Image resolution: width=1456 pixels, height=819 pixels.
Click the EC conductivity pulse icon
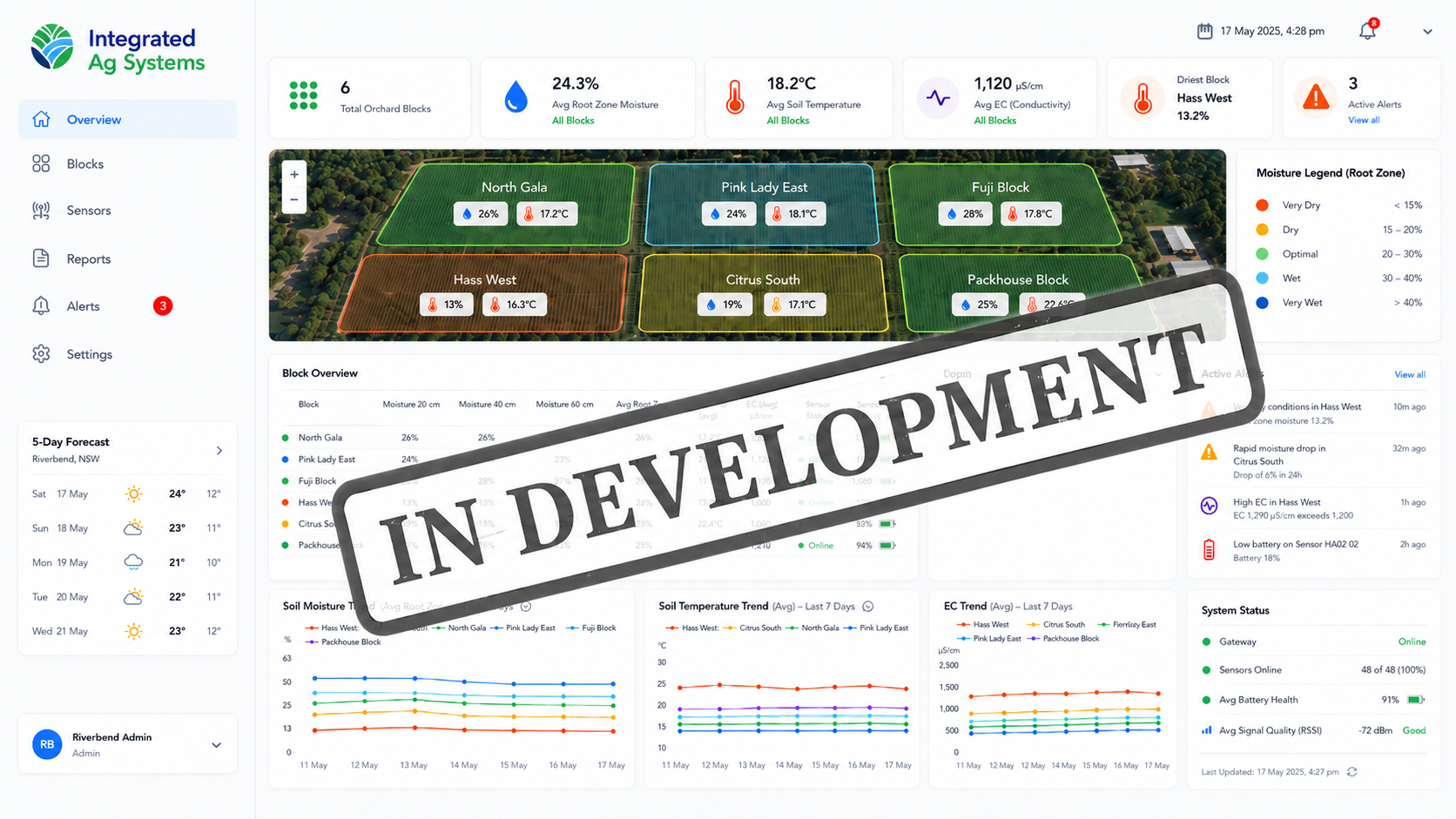pyautogui.click(x=939, y=97)
